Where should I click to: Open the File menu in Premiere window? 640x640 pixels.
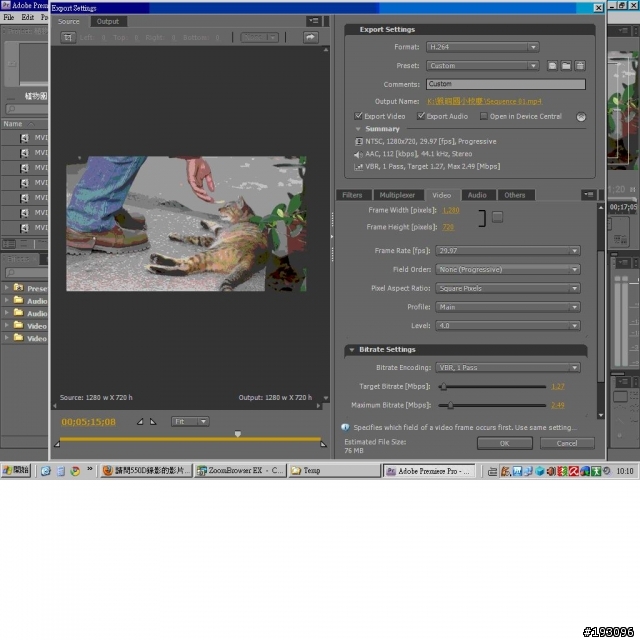[9, 17]
